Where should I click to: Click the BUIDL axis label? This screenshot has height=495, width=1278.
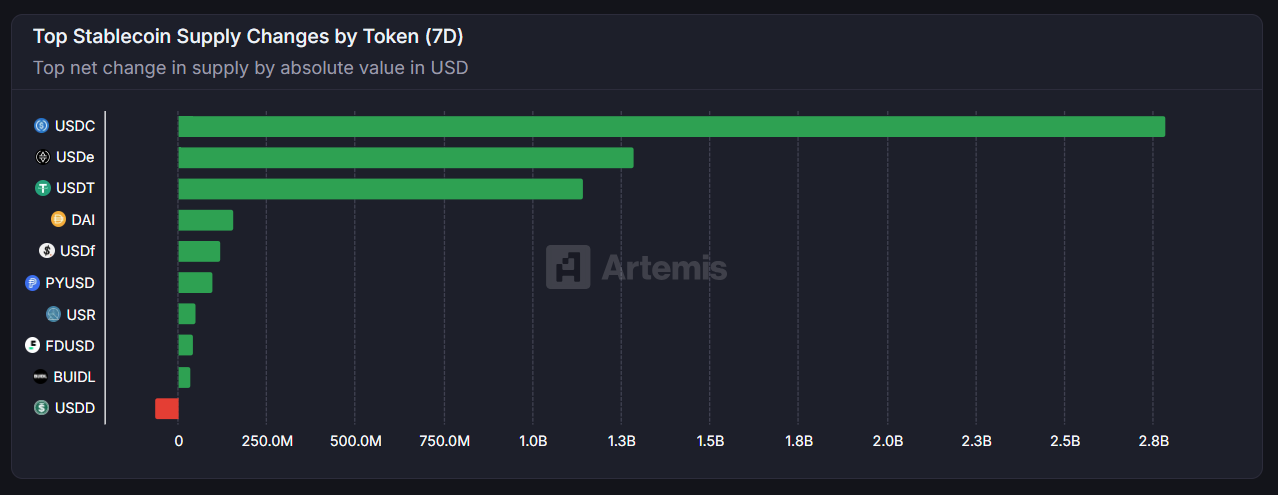click(74, 377)
